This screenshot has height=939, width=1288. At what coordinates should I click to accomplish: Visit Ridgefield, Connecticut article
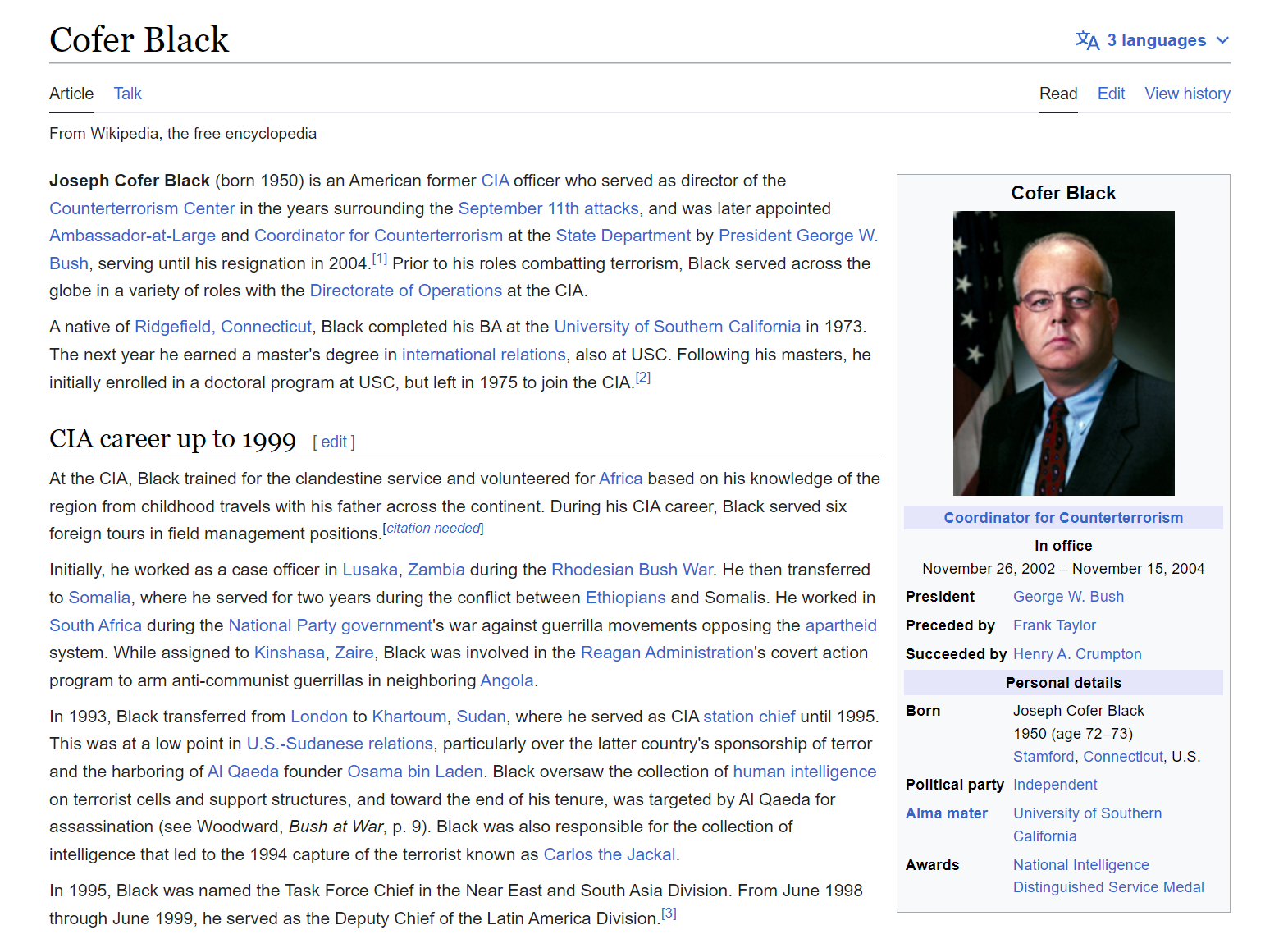[x=223, y=327]
